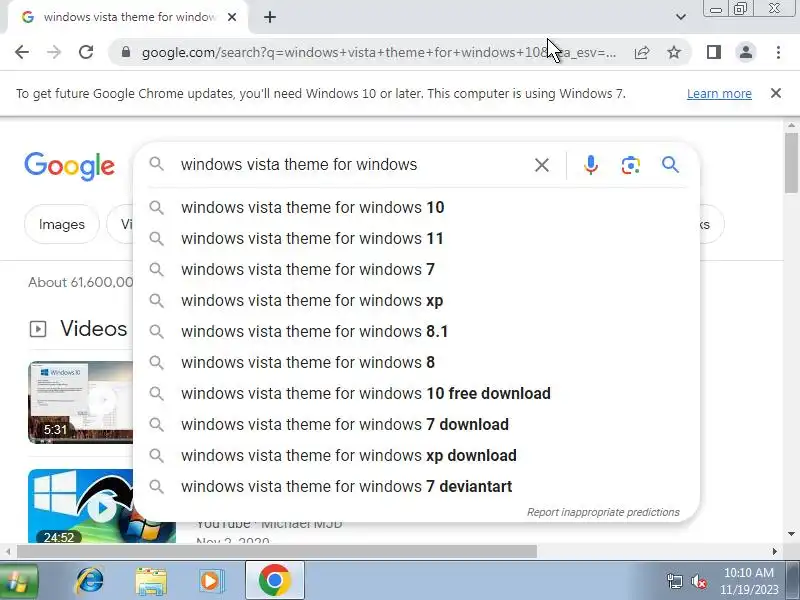
Task: Pick suggestion ending in windows 8.1
Action: (x=417, y=332)
